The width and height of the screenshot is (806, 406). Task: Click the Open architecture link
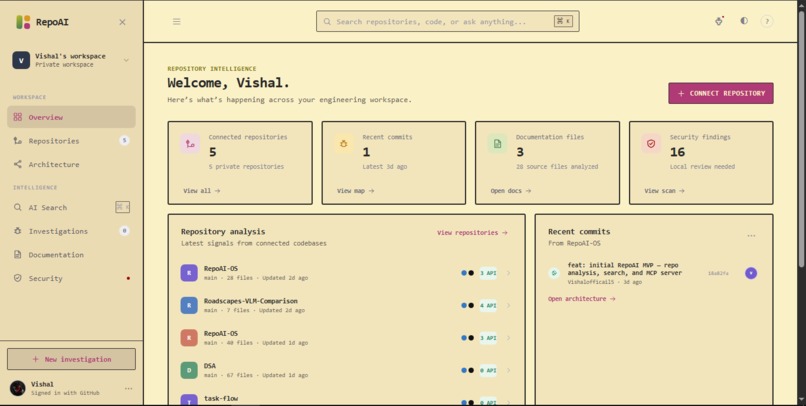coord(581,299)
